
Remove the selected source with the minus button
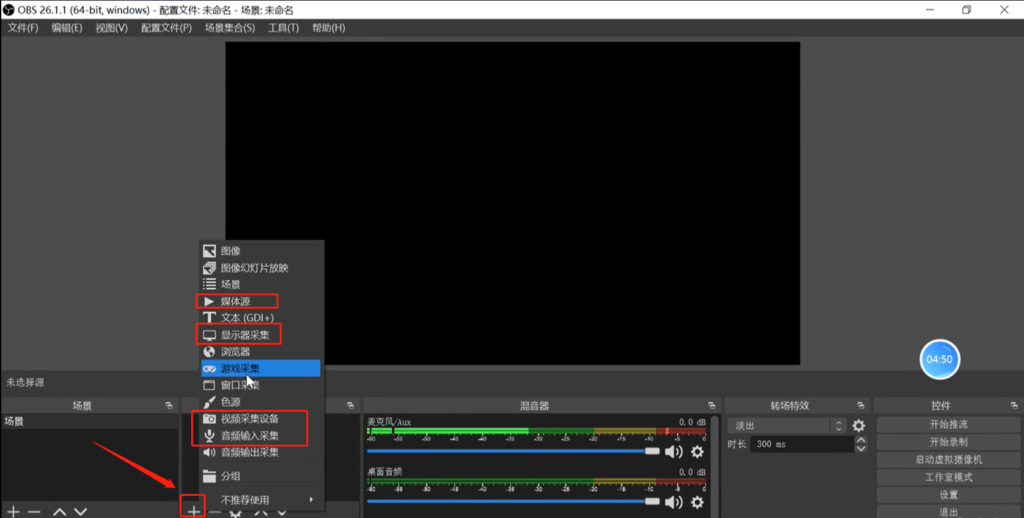point(214,511)
